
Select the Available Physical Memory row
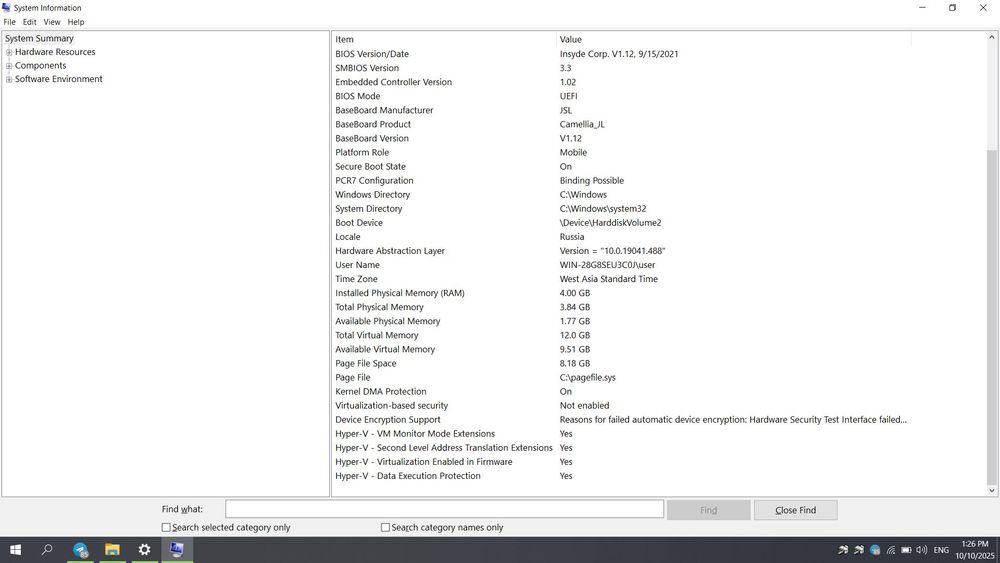click(x=622, y=321)
